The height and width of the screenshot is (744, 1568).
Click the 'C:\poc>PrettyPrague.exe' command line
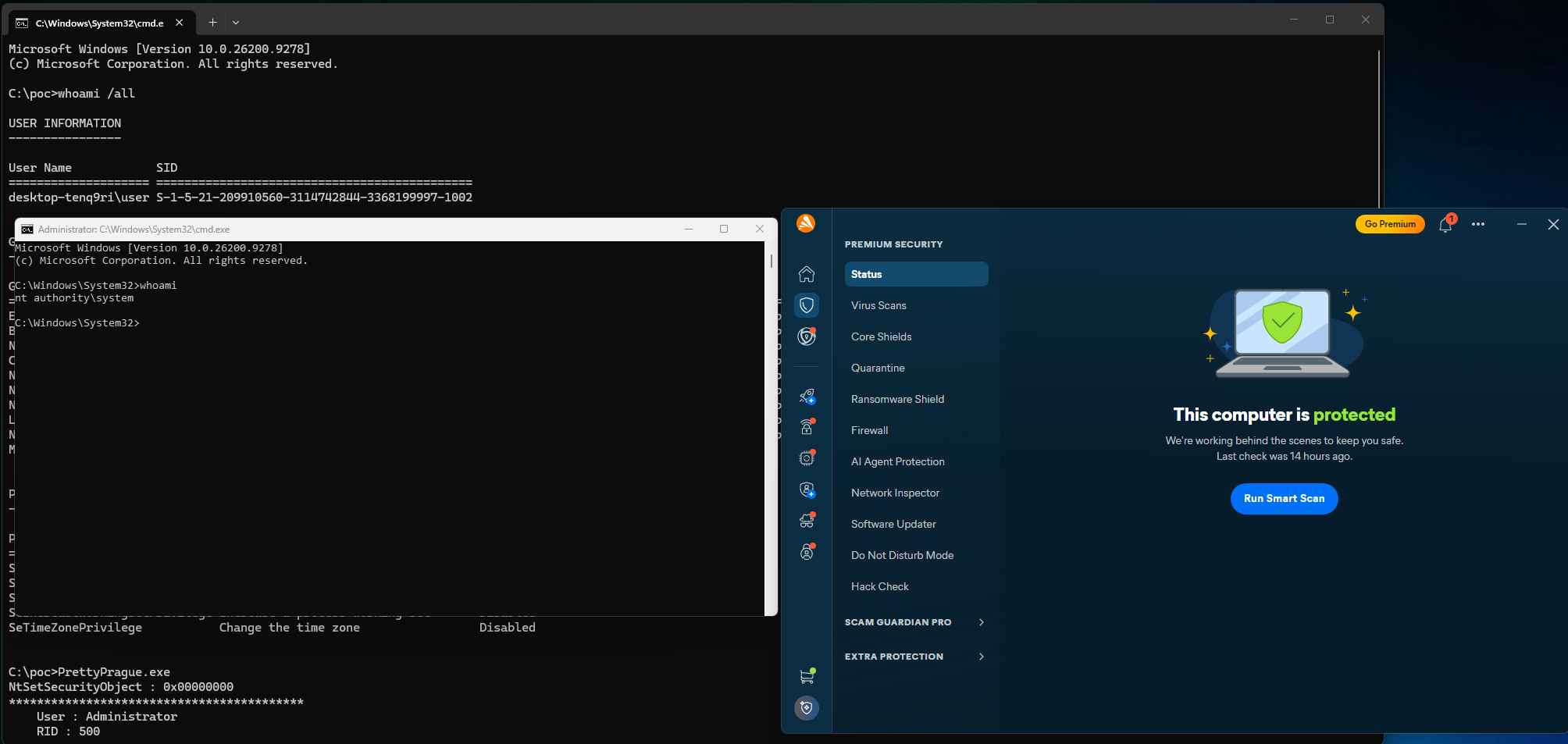click(89, 672)
